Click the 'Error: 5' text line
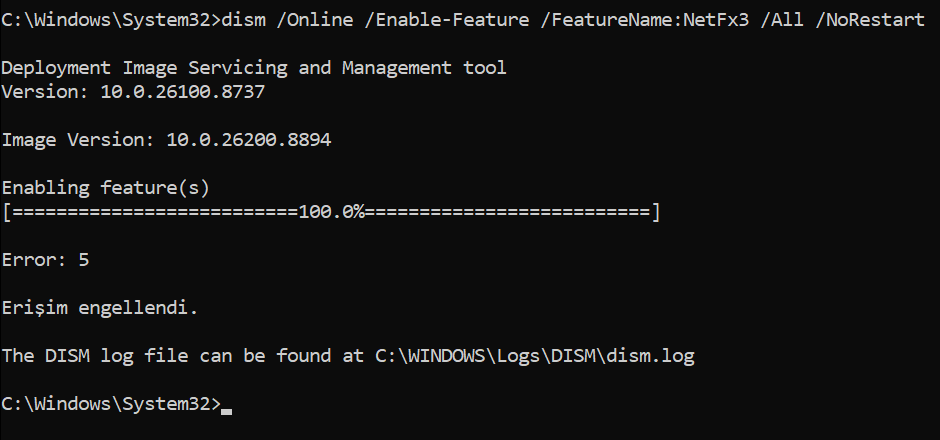Image resolution: width=940 pixels, height=440 pixels. point(46,260)
